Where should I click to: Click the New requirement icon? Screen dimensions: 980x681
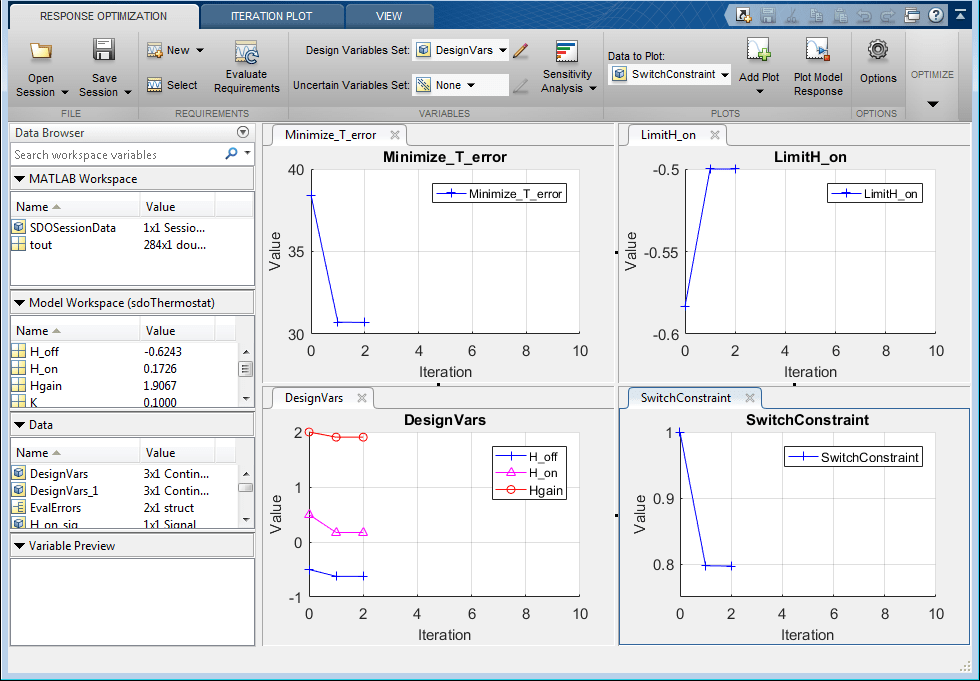pos(154,51)
